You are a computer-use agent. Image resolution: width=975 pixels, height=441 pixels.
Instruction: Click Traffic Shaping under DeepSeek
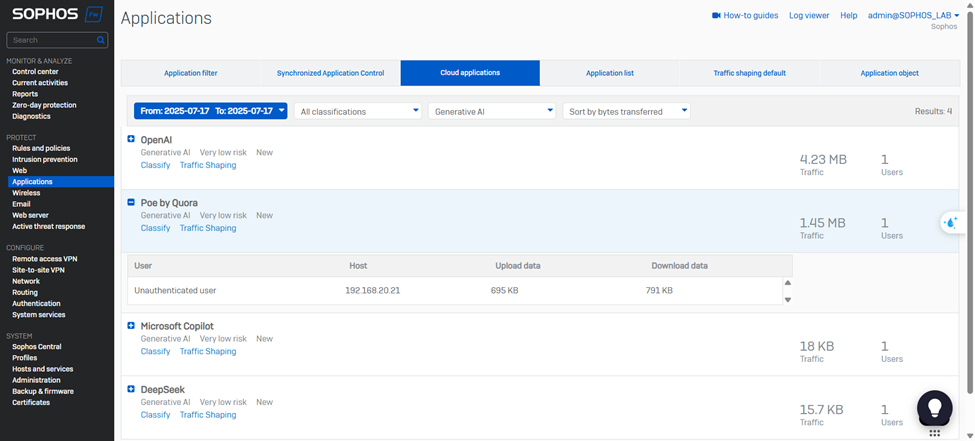(208, 414)
